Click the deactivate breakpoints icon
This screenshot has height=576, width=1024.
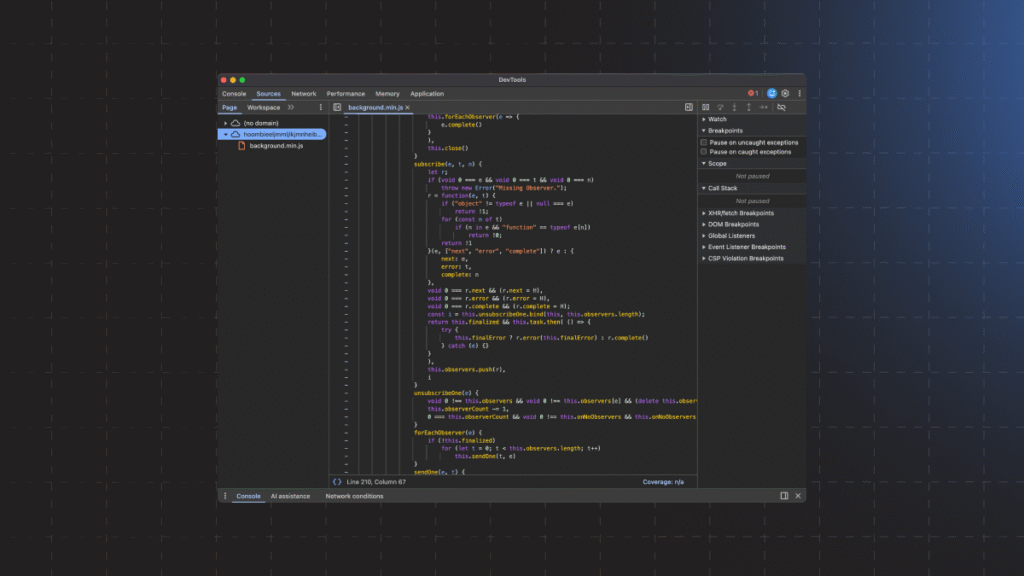(x=781, y=107)
